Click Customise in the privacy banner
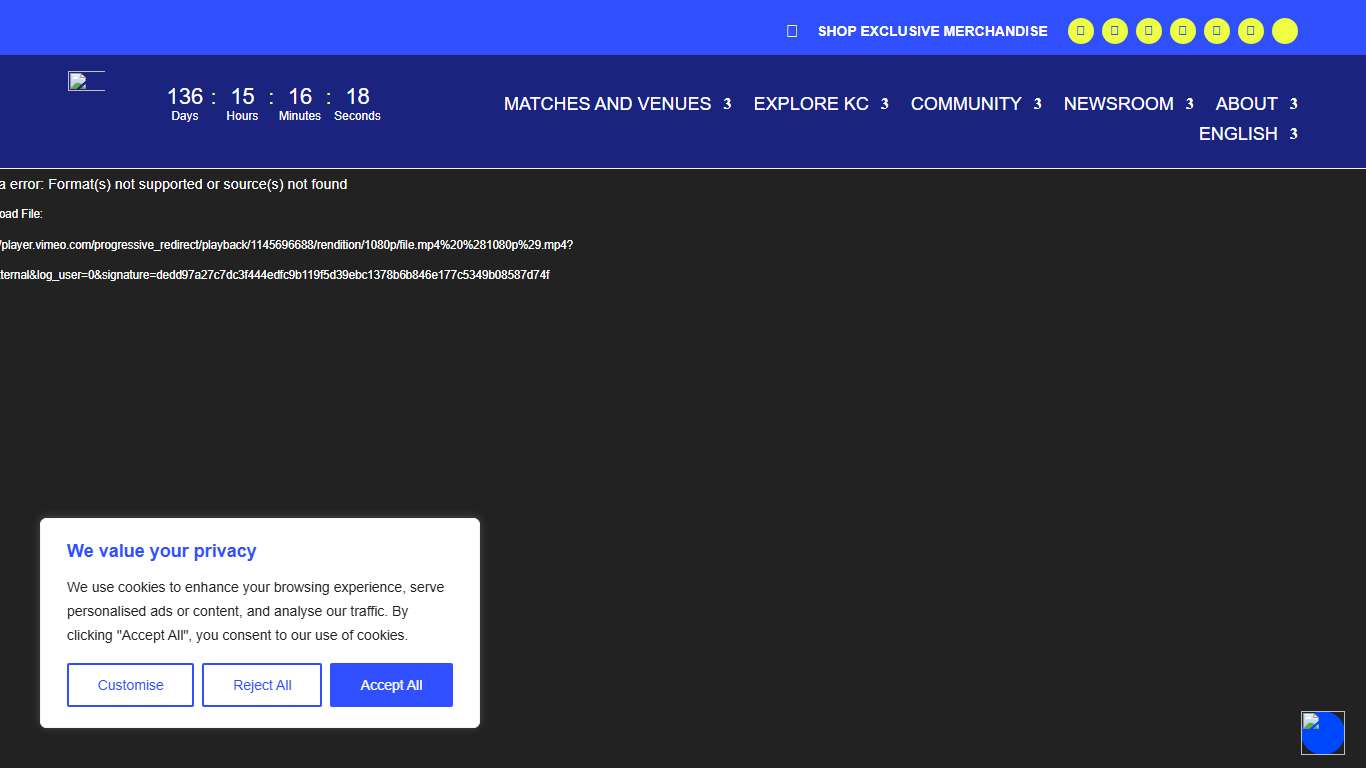Viewport: 1366px width, 768px height. tap(130, 685)
